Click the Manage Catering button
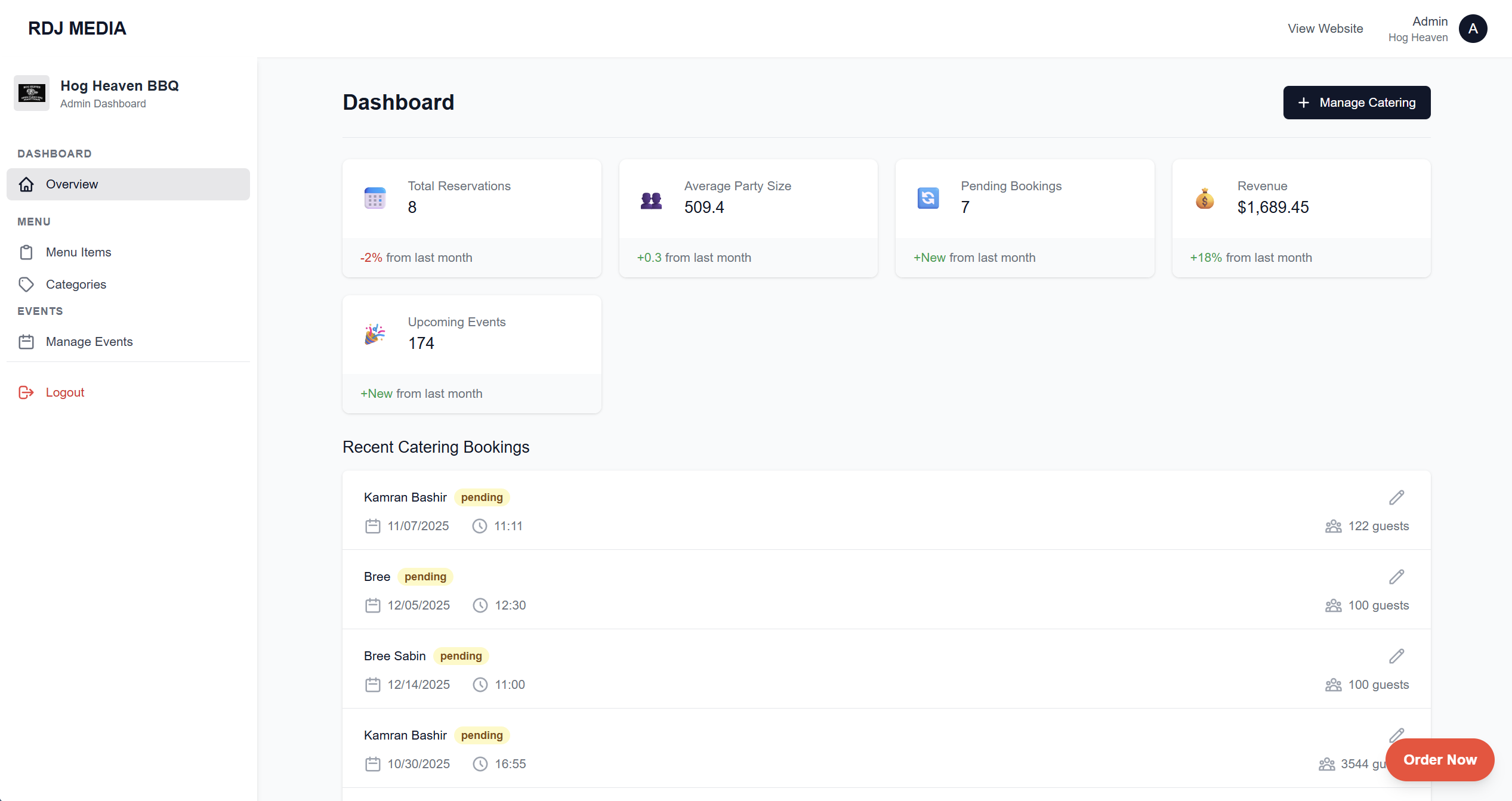The height and width of the screenshot is (801, 1512). [1357, 102]
